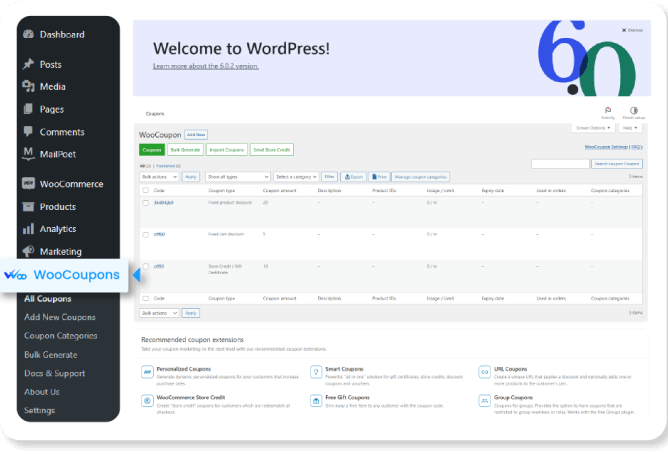Click the Group Coupons people icon
This screenshot has width=668, height=454.
click(x=485, y=400)
